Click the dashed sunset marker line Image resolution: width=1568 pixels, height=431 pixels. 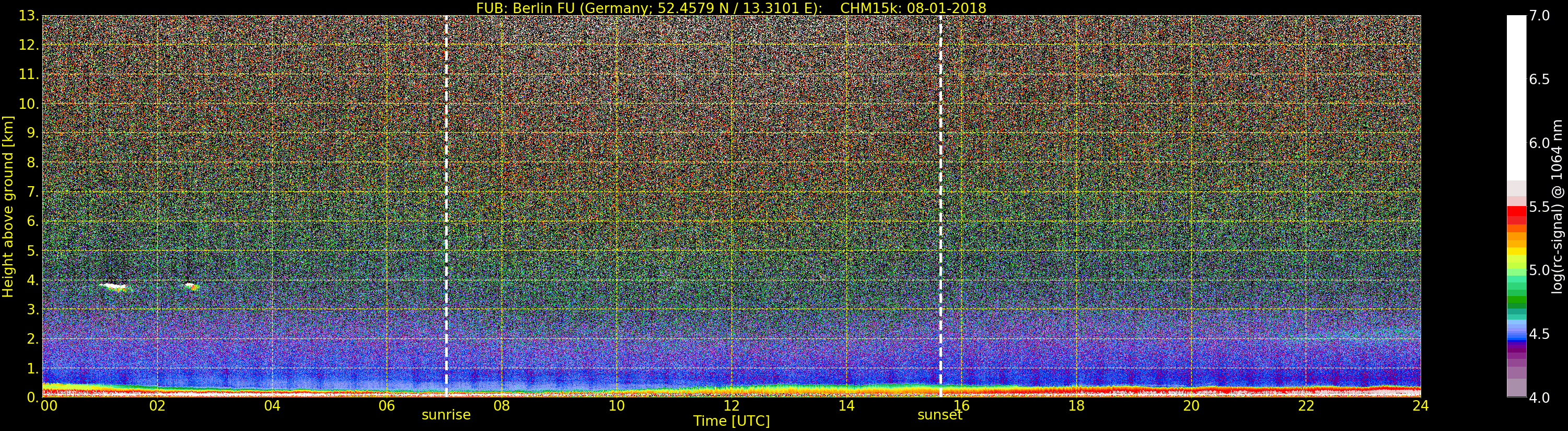940,206
